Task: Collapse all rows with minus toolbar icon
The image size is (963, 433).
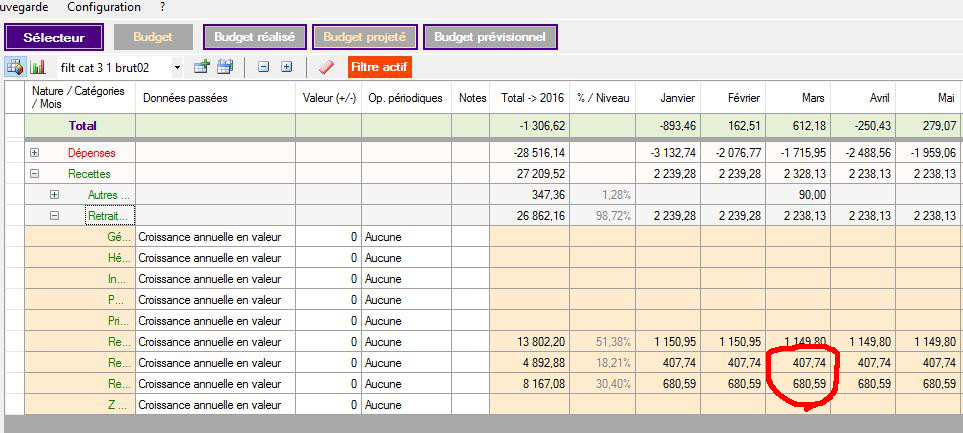Action: [263, 67]
